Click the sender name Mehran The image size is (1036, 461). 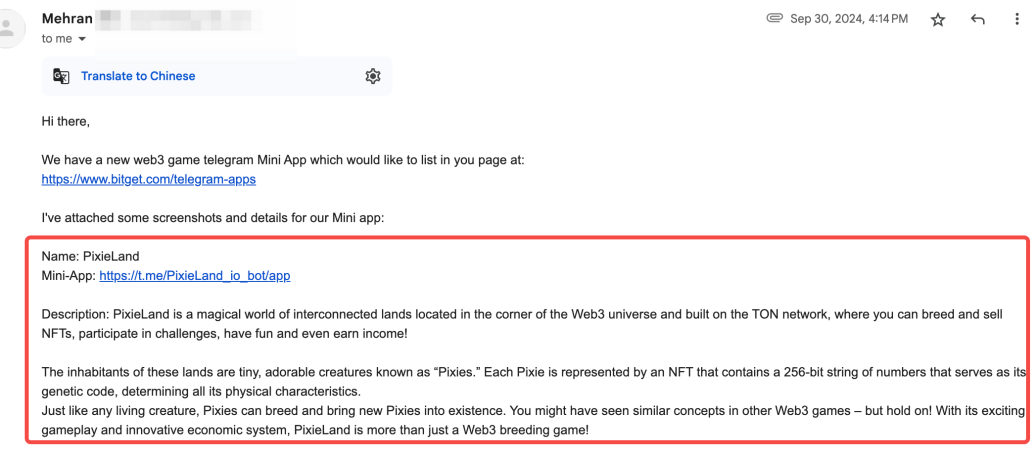66,18
